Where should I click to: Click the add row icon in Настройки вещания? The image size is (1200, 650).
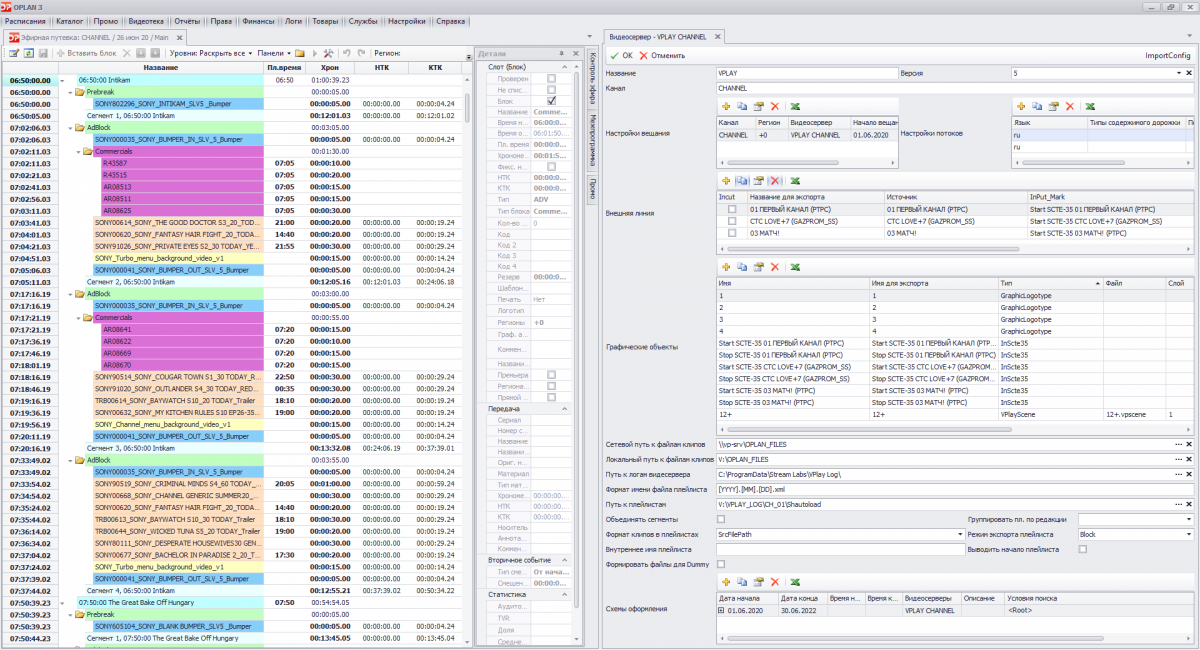pyautogui.click(x=726, y=105)
